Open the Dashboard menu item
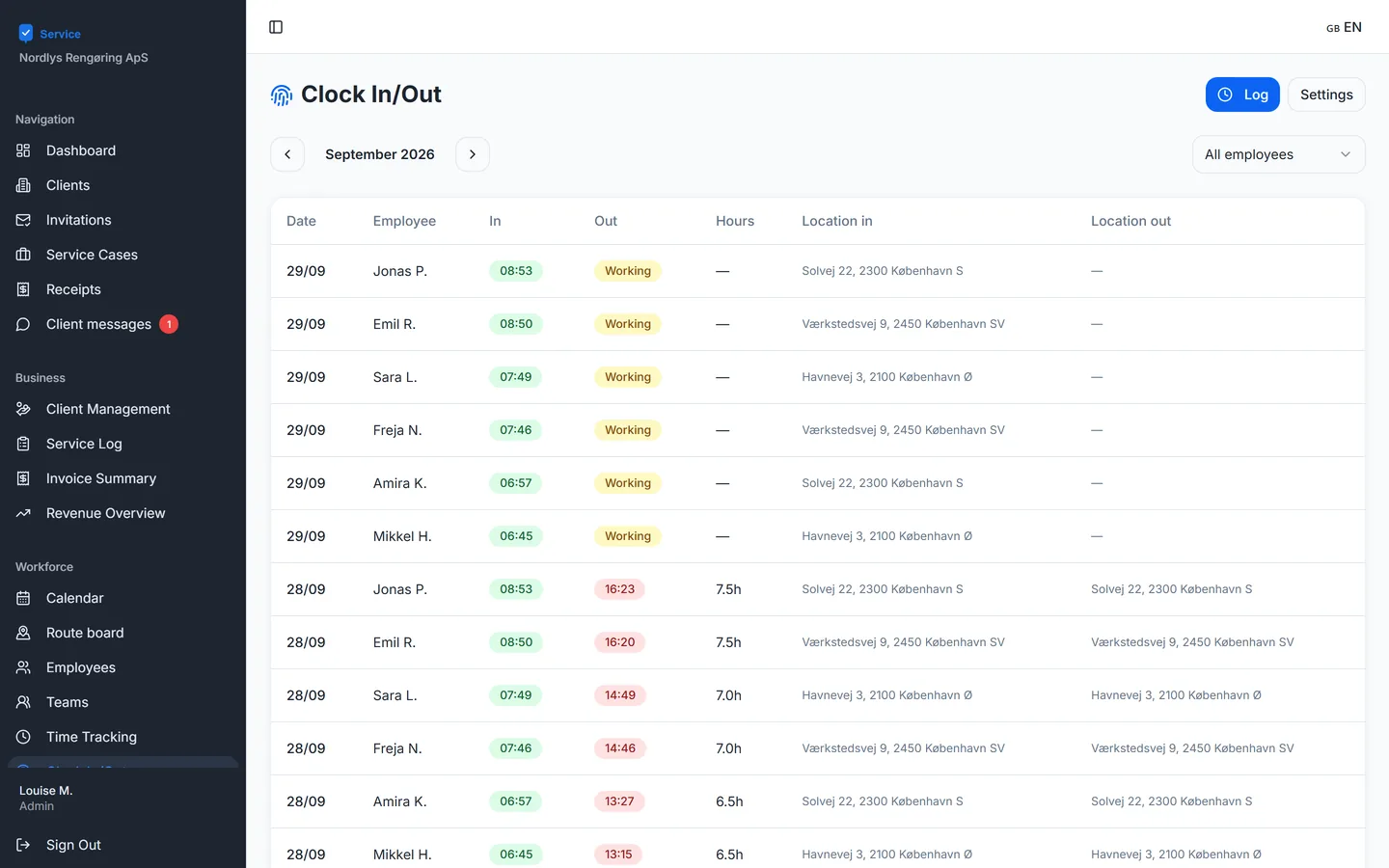This screenshot has height=868, width=1389. 123,150
